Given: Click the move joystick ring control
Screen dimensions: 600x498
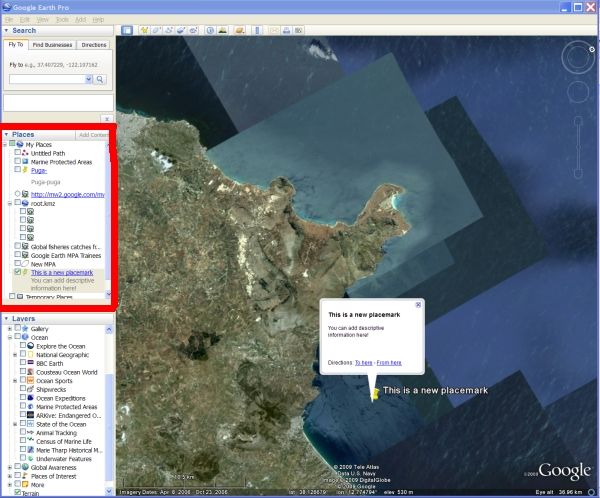Looking at the screenshot, I should tap(578, 92).
